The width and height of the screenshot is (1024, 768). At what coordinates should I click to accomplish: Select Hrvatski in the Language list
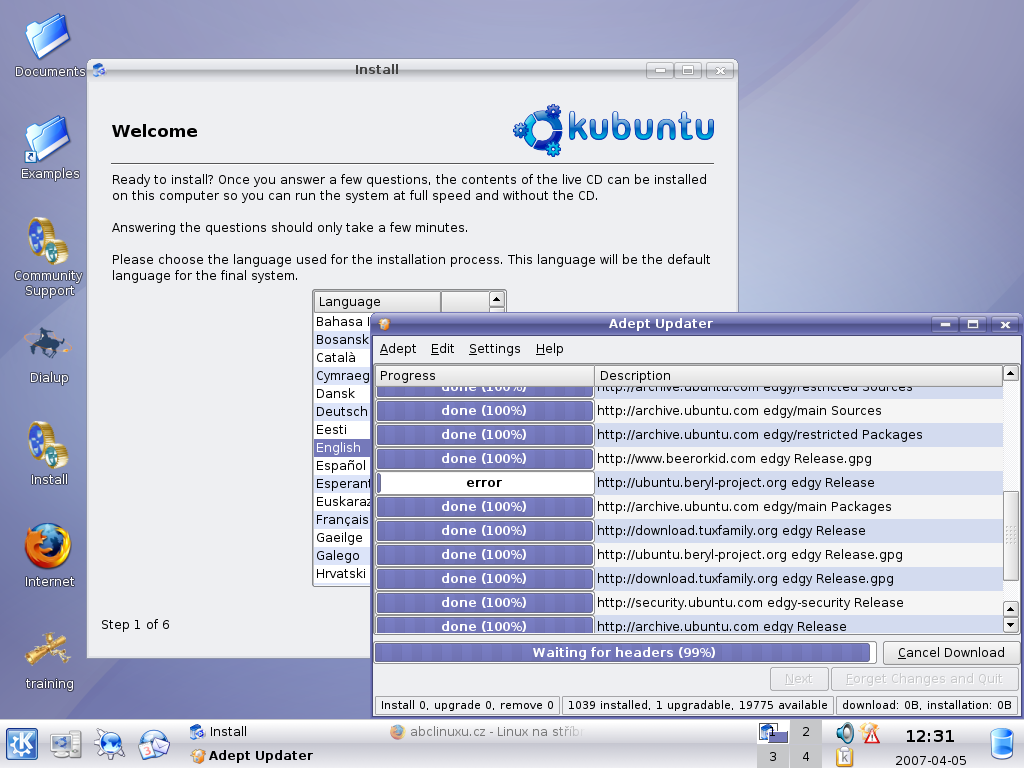pos(342,573)
